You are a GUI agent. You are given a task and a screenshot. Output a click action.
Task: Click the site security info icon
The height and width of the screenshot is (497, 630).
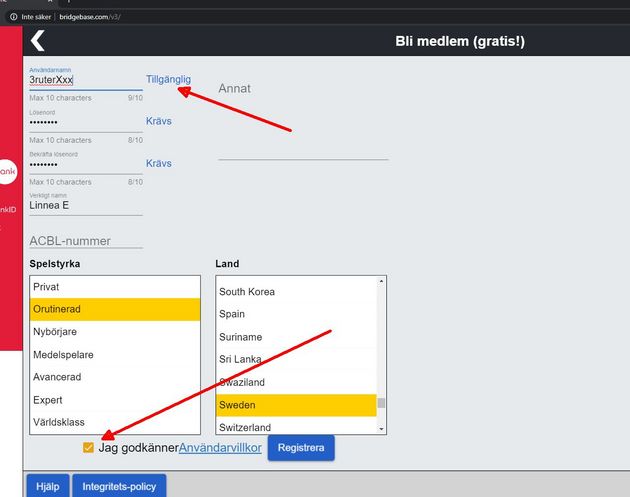click(x=14, y=17)
